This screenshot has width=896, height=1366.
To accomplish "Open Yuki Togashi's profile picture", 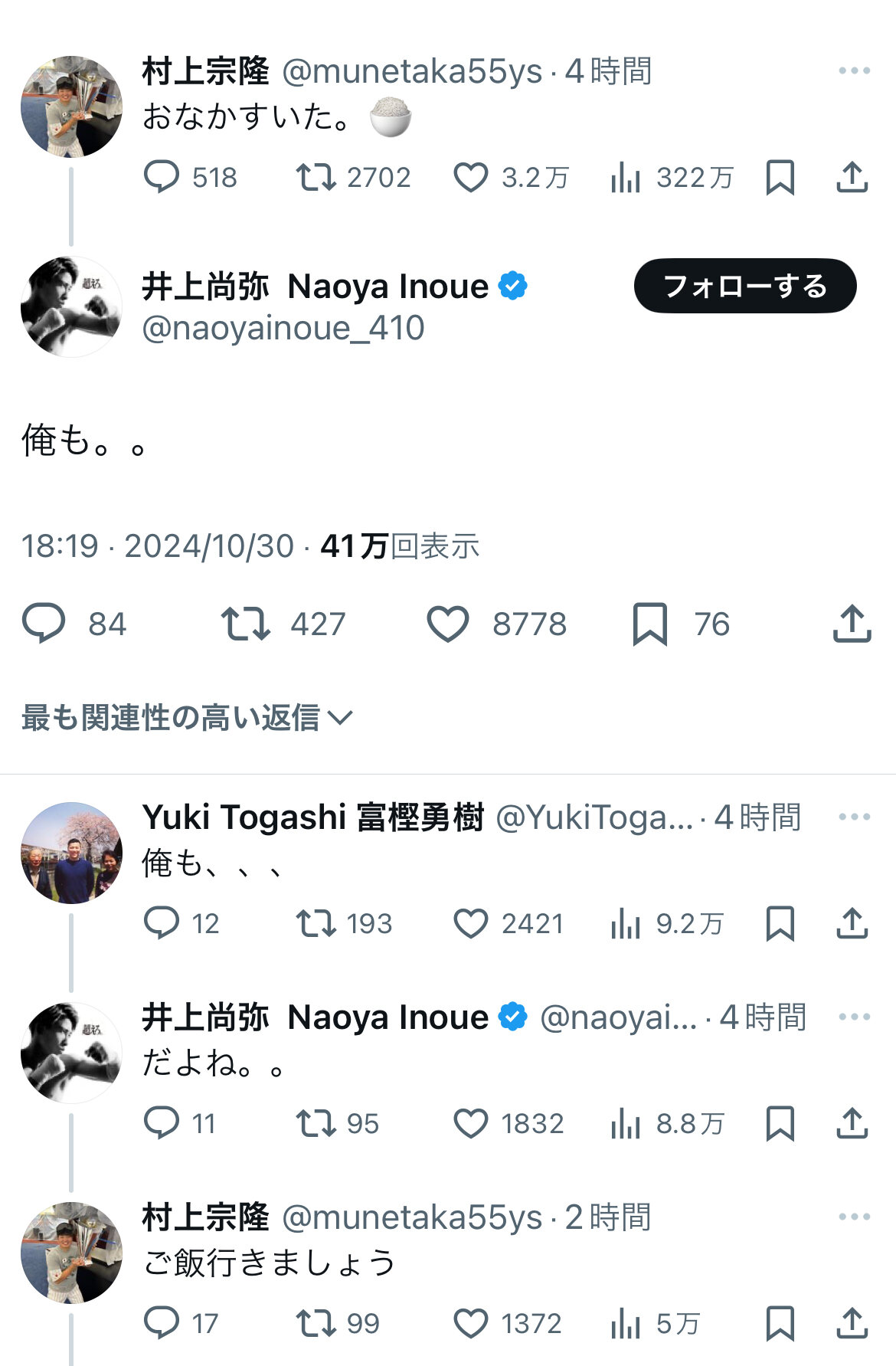I will (71, 853).
